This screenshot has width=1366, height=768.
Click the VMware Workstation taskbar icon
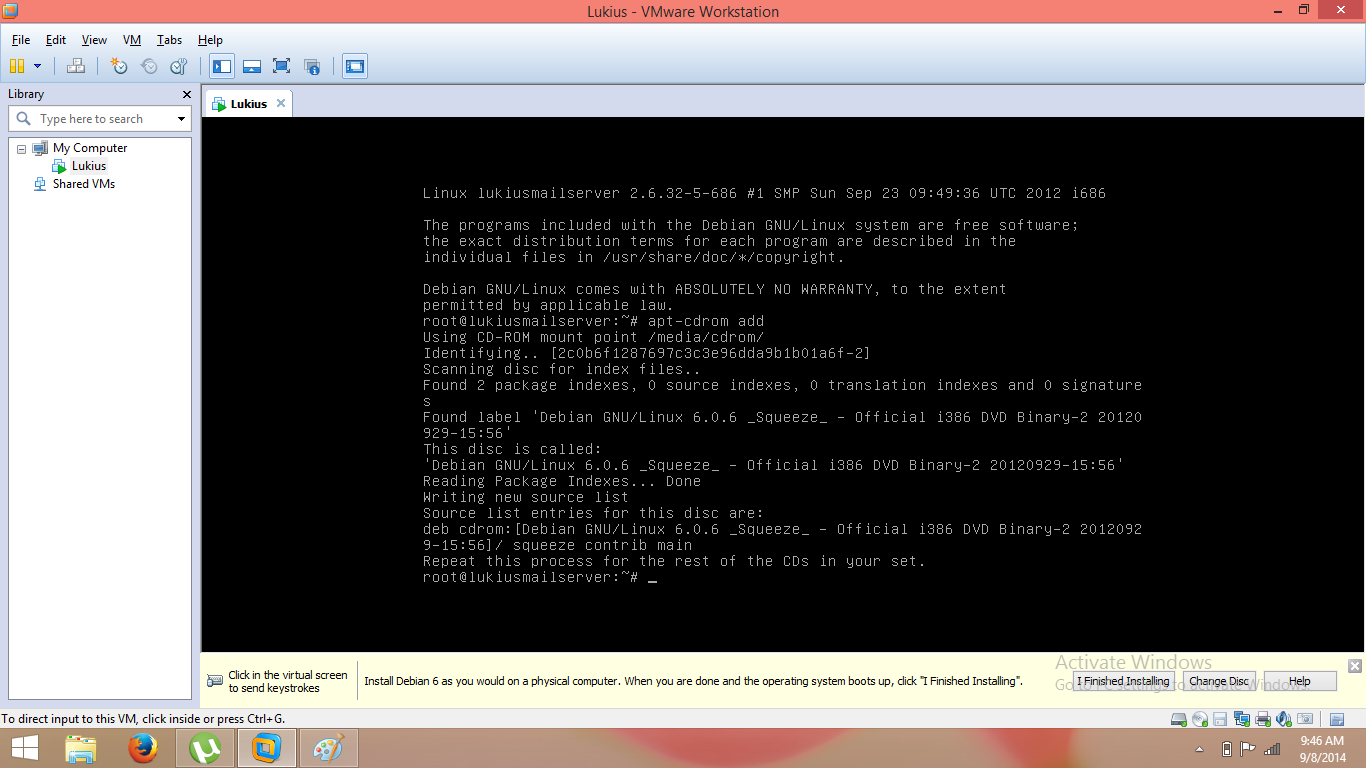click(266, 748)
